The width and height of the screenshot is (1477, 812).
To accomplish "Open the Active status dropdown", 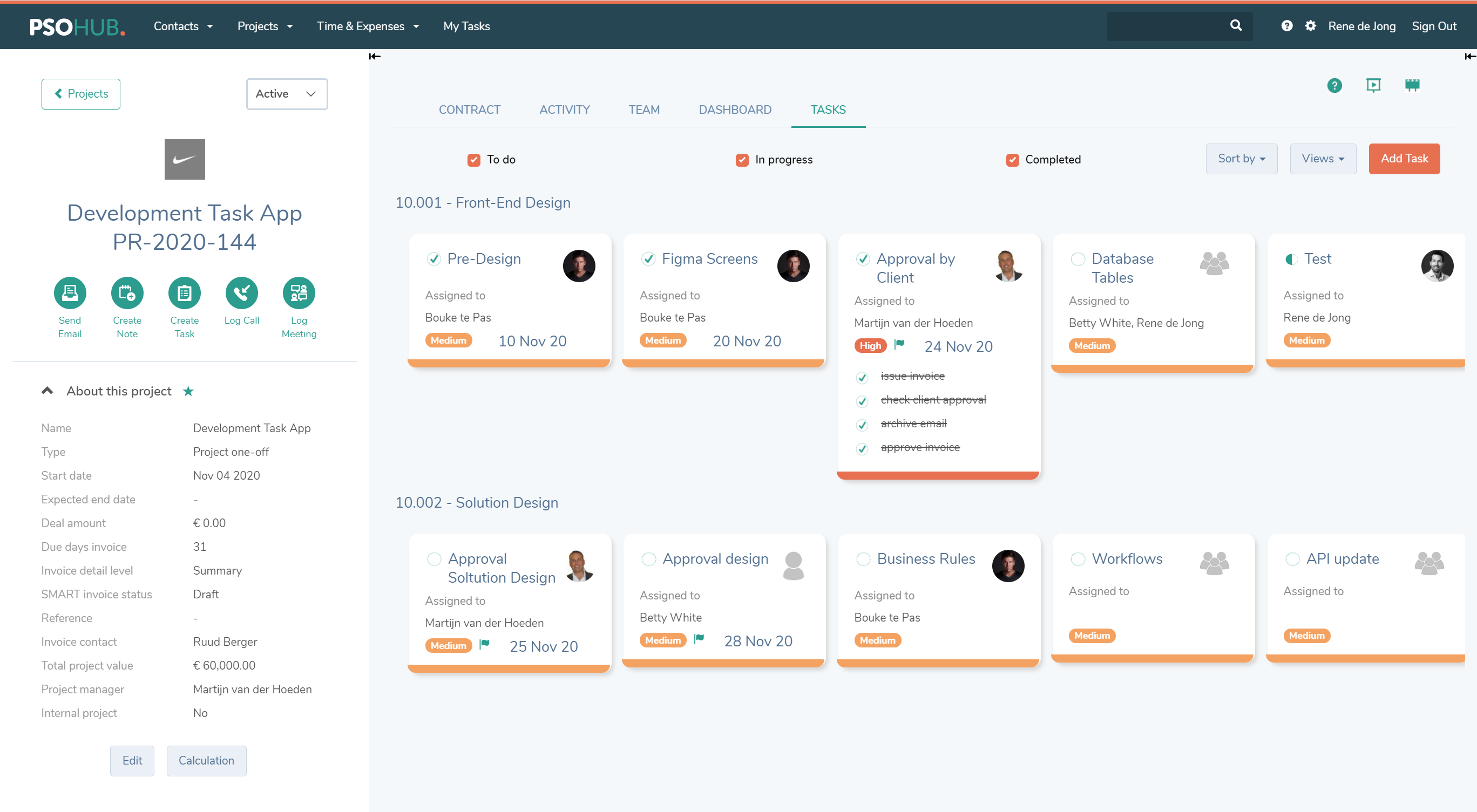I will pos(286,93).
